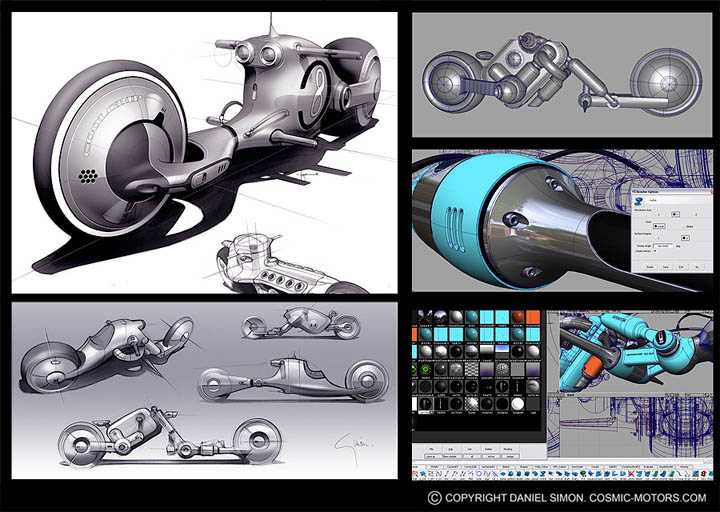Viewport: 720px width, 512px height.
Task: Click Go in Revolve Options
Action: (x=697, y=267)
